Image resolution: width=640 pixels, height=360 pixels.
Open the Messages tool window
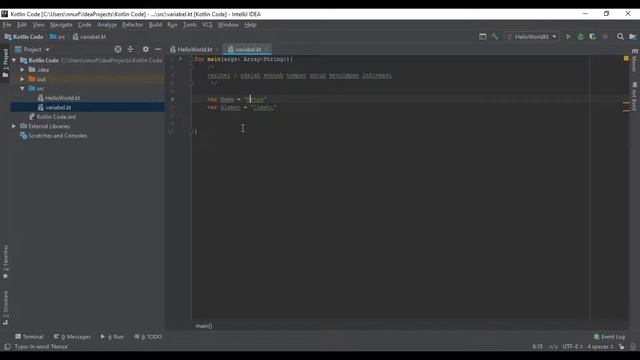click(x=72, y=337)
